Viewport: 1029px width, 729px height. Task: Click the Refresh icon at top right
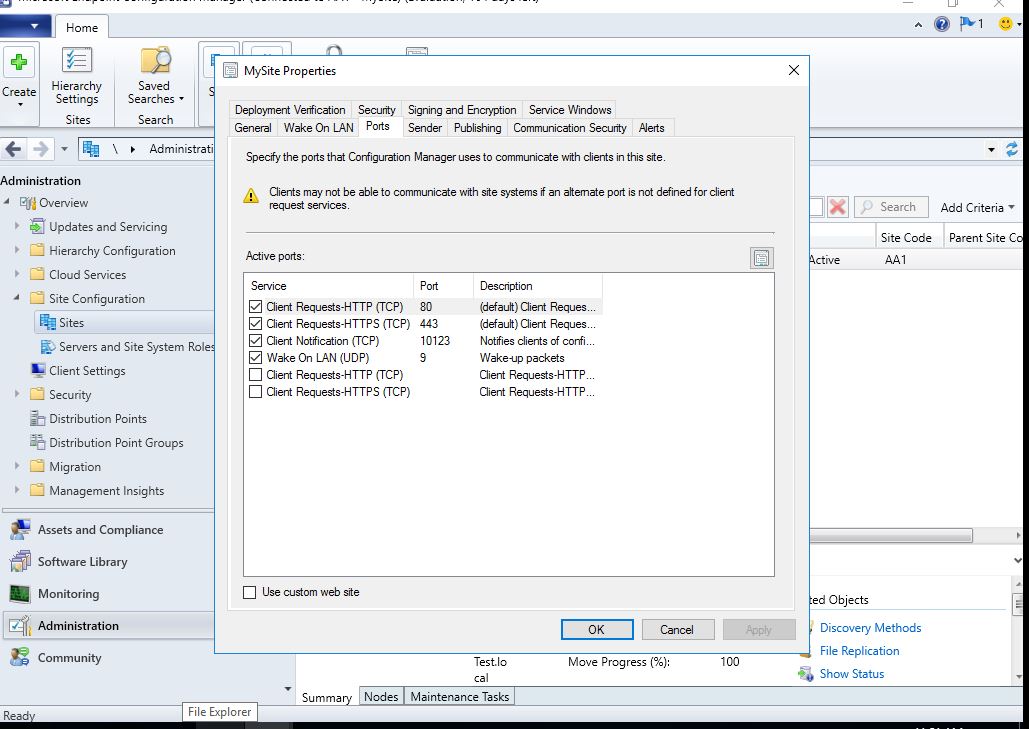click(x=1012, y=149)
